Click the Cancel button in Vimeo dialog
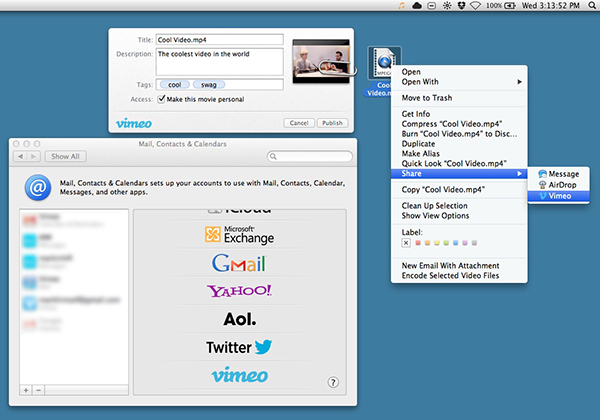The image size is (600, 420). (x=299, y=123)
